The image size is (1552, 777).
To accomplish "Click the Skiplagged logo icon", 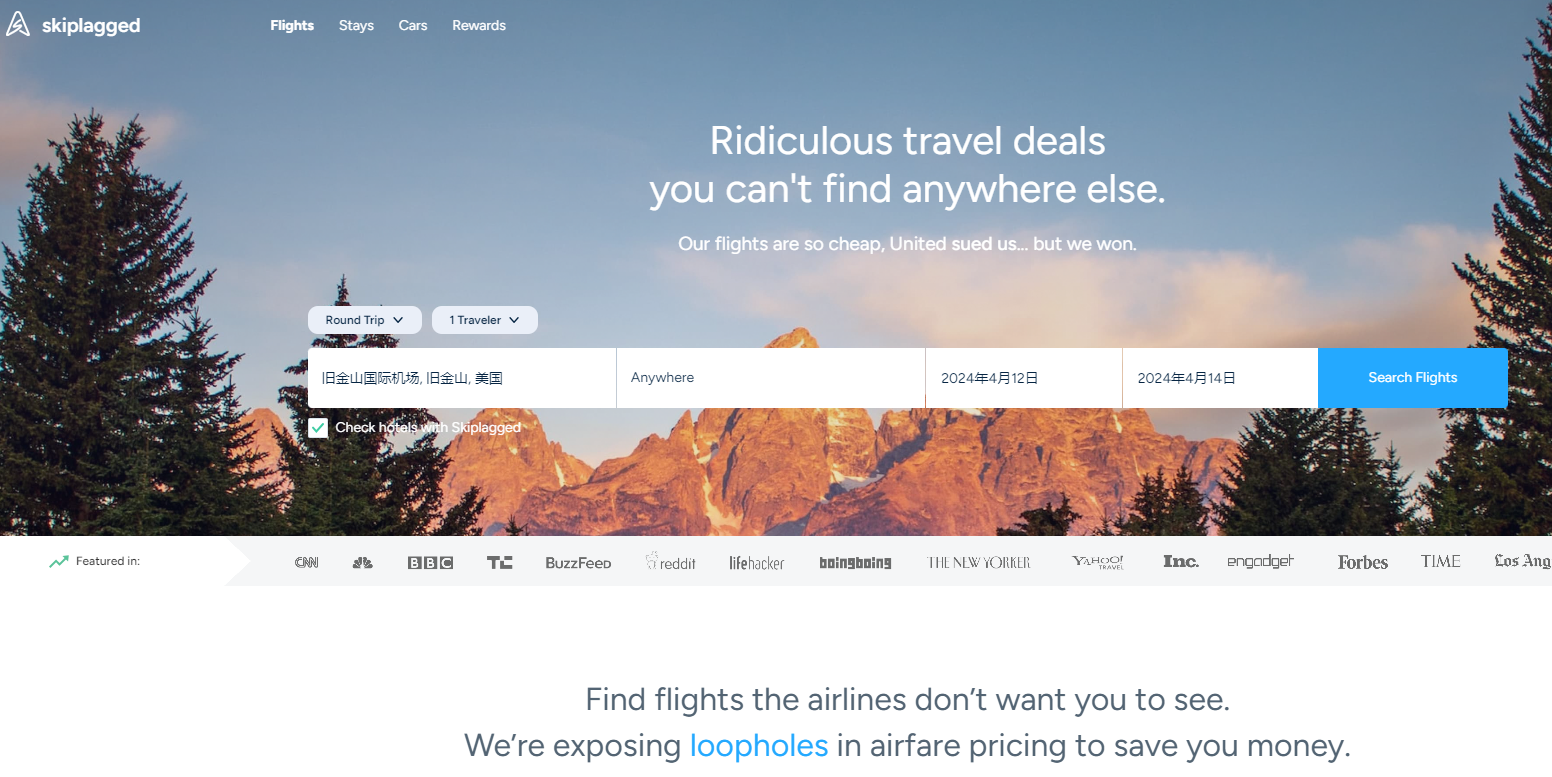I will 18,25.
